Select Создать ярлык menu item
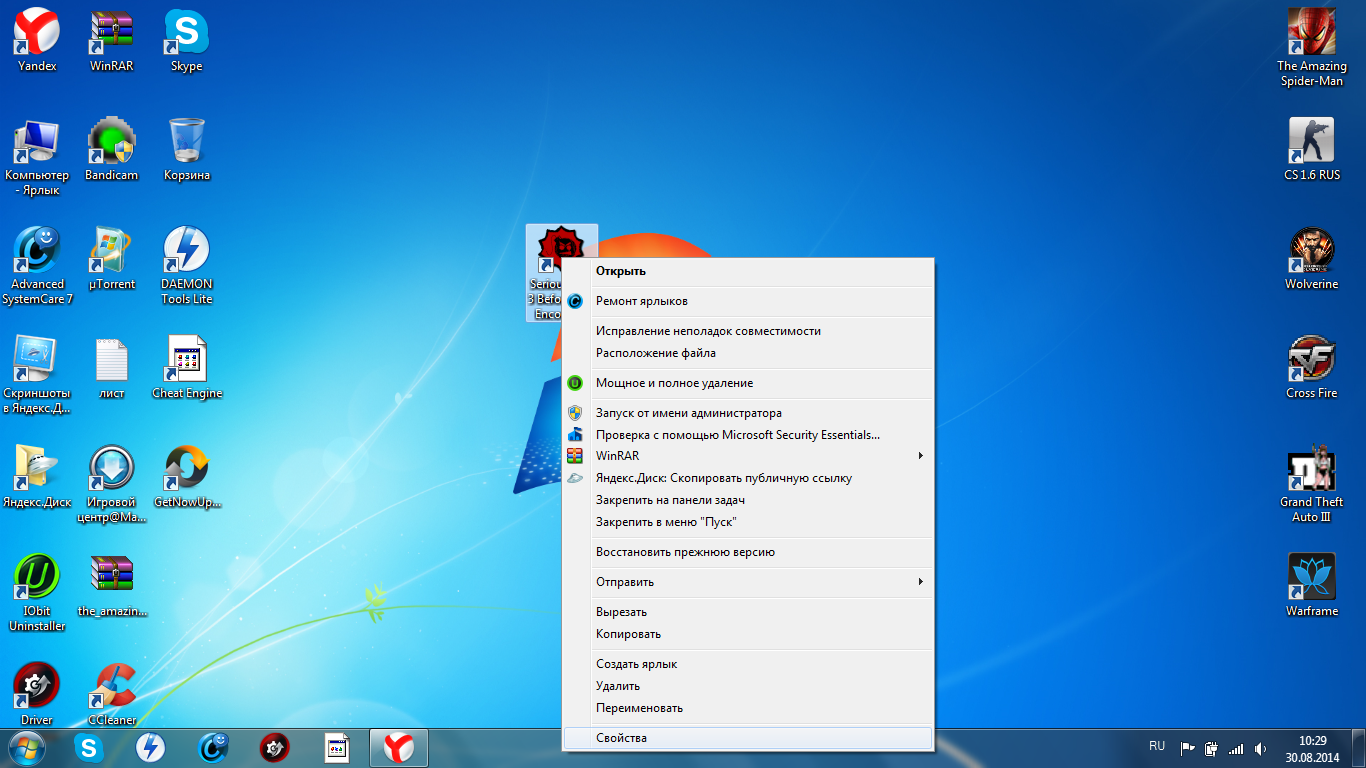This screenshot has width=1366, height=768. coord(748,664)
